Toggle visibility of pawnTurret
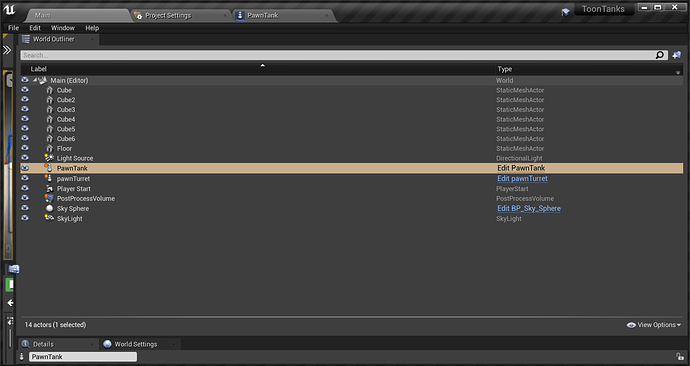Viewport: 690px width, 366px height. tap(25, 178)
